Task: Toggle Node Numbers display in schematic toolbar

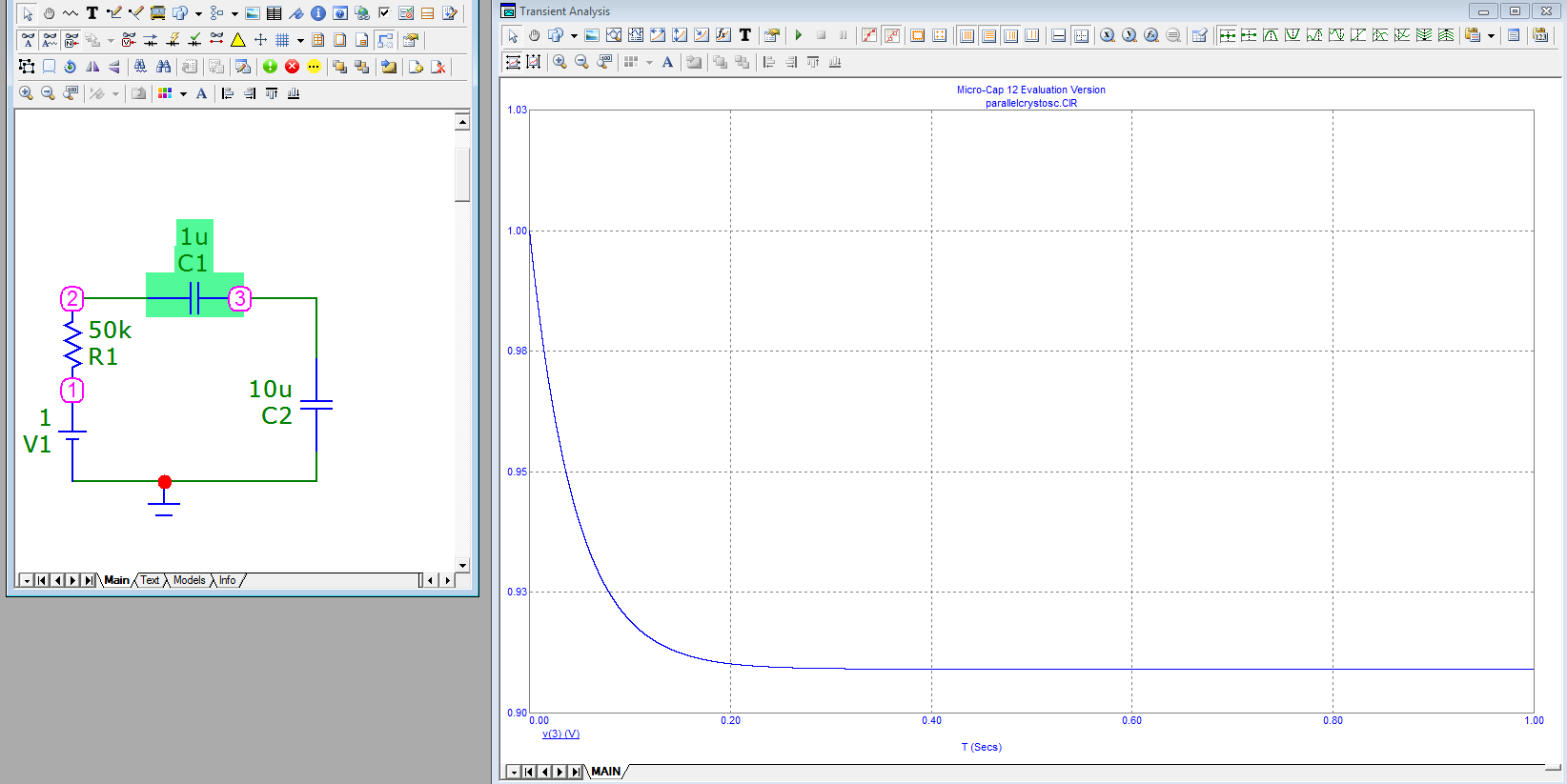Action: (x=71, y=40)
